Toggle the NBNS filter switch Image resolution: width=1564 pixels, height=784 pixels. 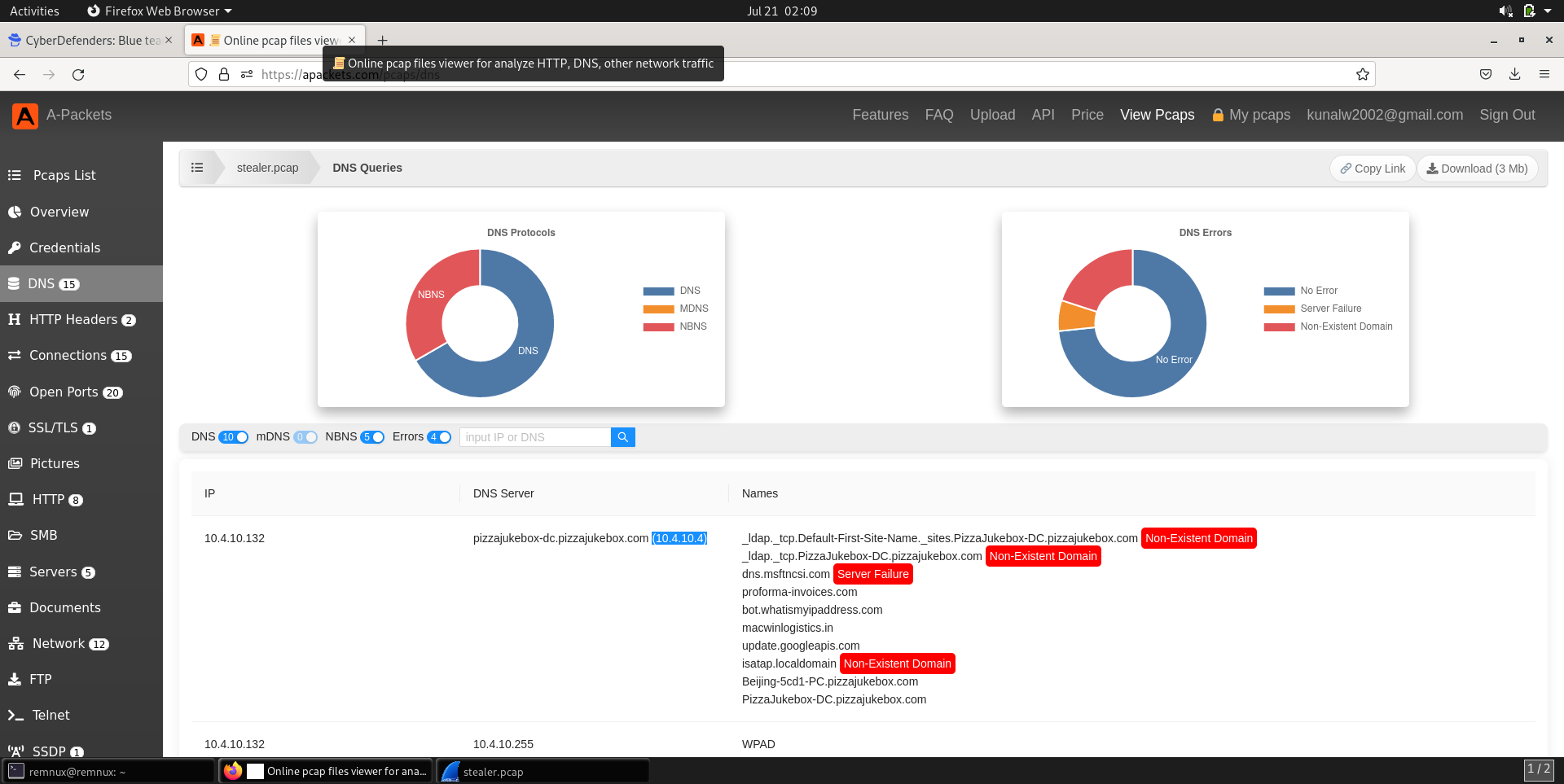pos(372,437)
